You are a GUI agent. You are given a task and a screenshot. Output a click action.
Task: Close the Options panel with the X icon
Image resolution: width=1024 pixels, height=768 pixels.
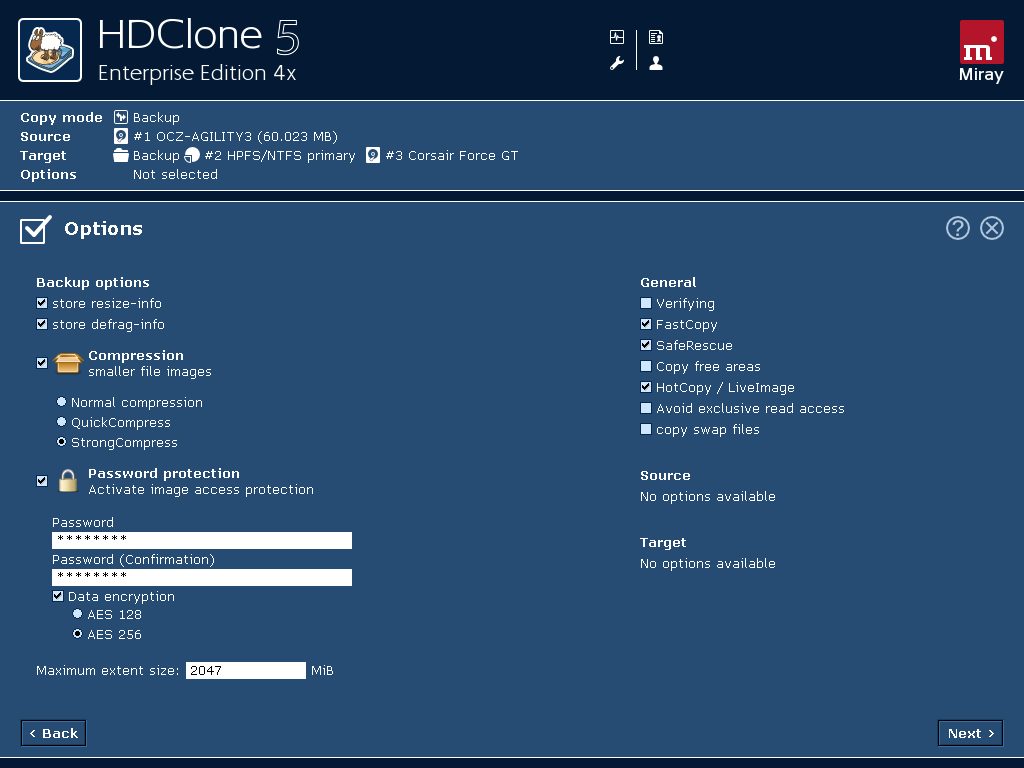point(992,228)
